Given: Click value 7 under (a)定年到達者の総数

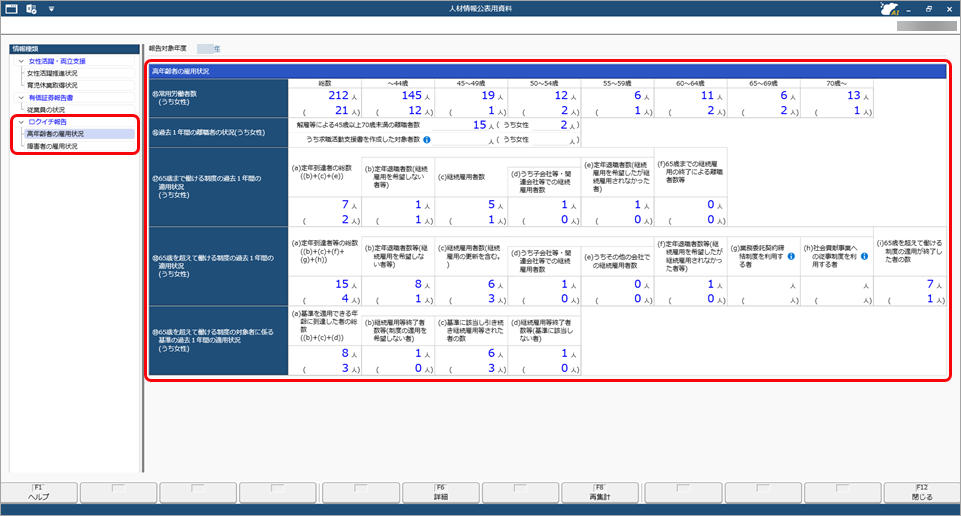Looking at the screenshot, I should tap(325, 205).
